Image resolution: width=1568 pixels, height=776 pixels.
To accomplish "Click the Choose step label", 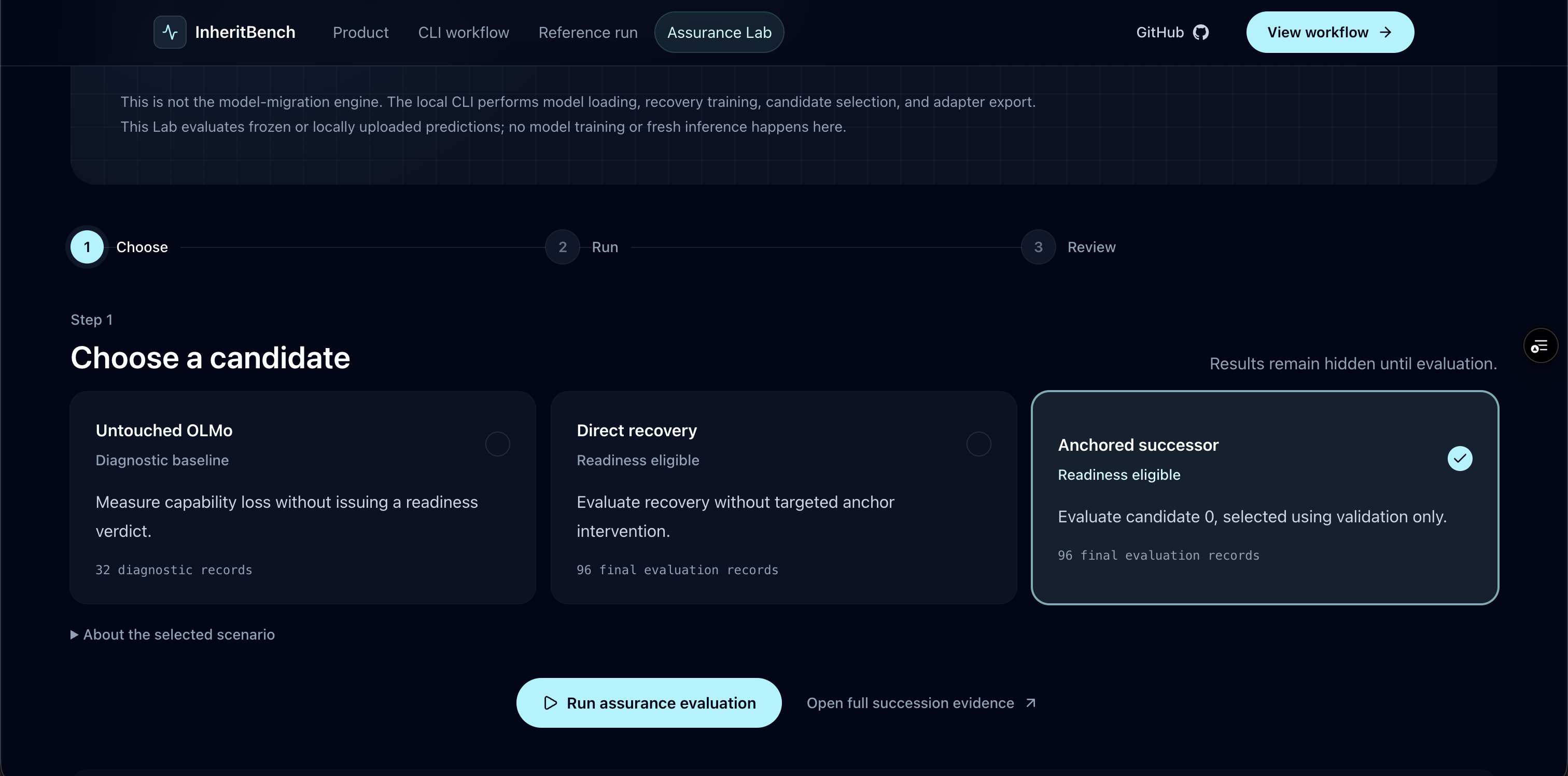I will click(142, 247).
